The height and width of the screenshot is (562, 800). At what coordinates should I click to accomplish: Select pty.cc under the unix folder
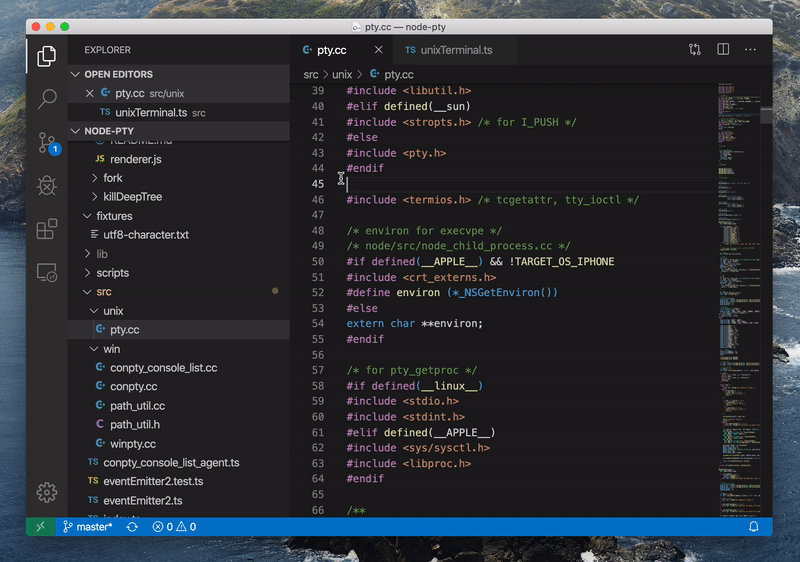coord(179,329)
